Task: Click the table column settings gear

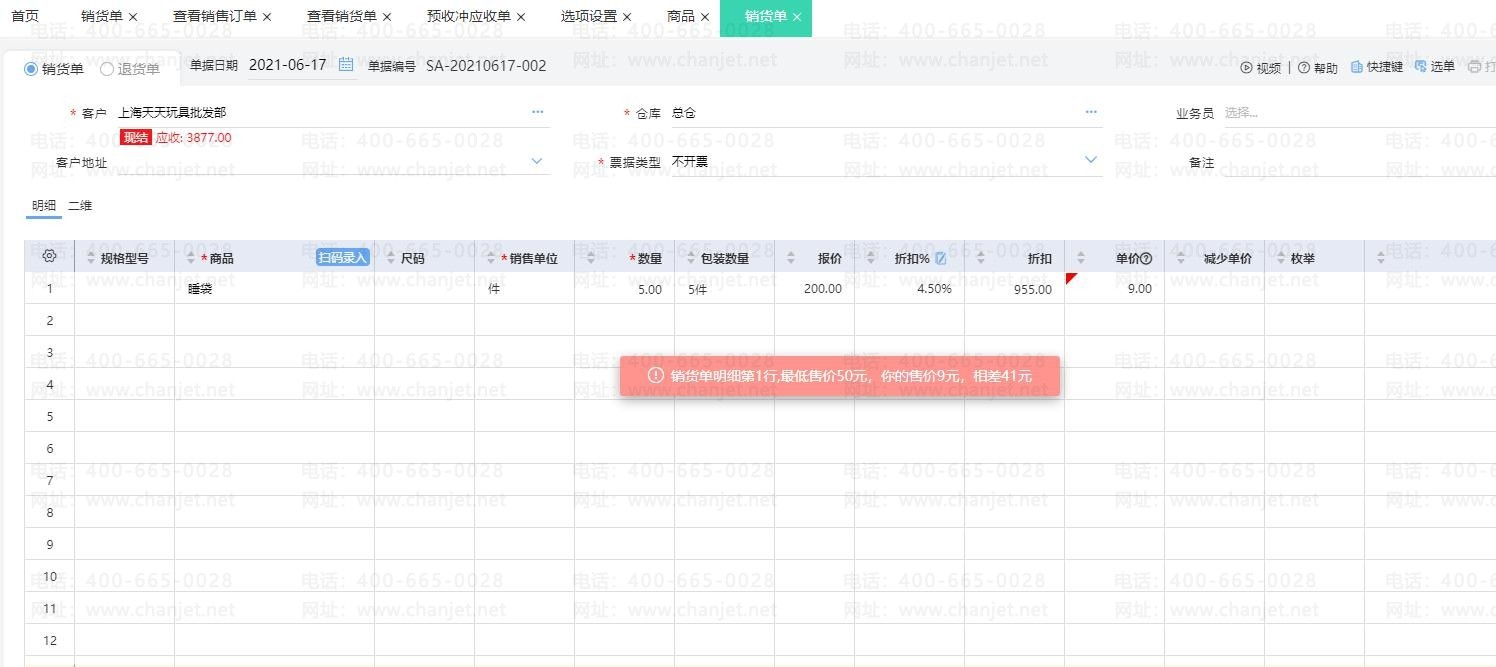Action: 49,257
